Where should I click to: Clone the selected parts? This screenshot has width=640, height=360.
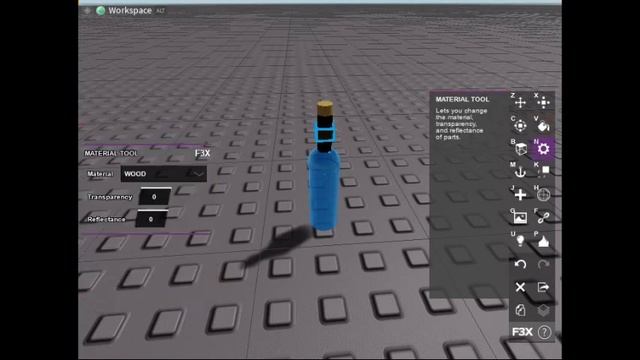(x=520, y=310)
